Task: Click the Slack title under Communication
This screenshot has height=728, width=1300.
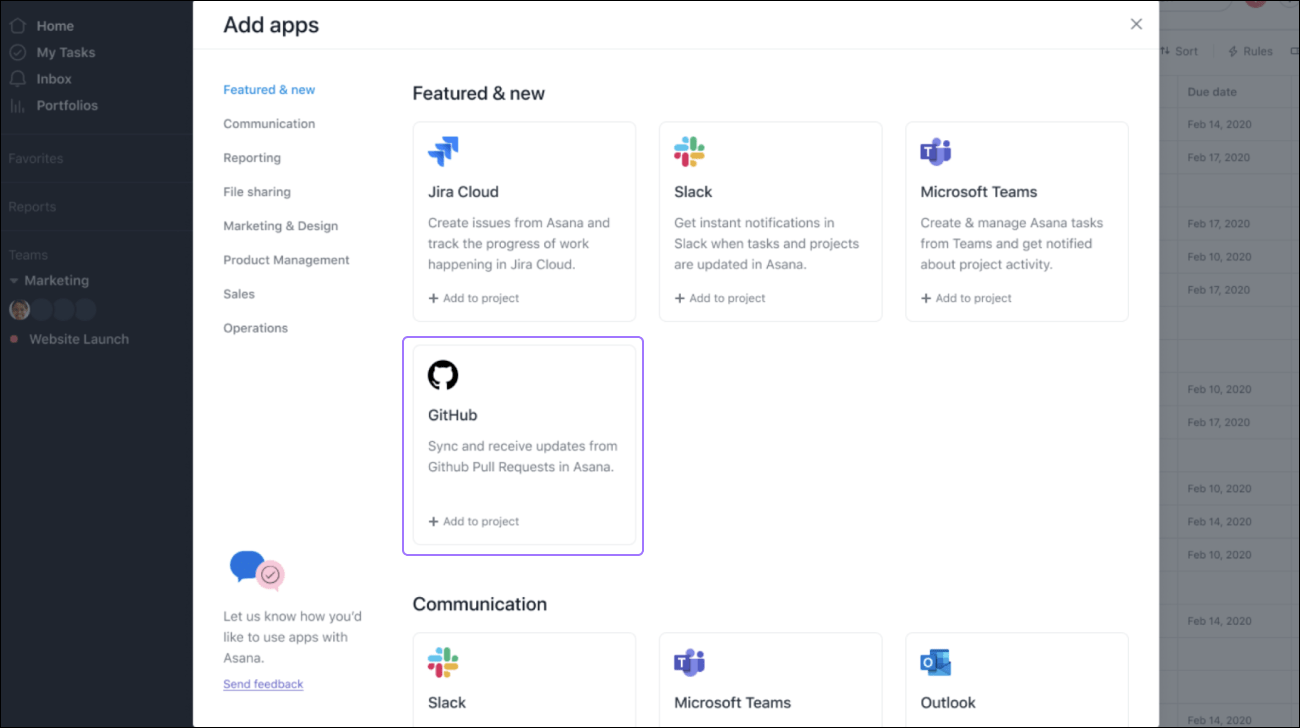Action: tap(447, 702)
